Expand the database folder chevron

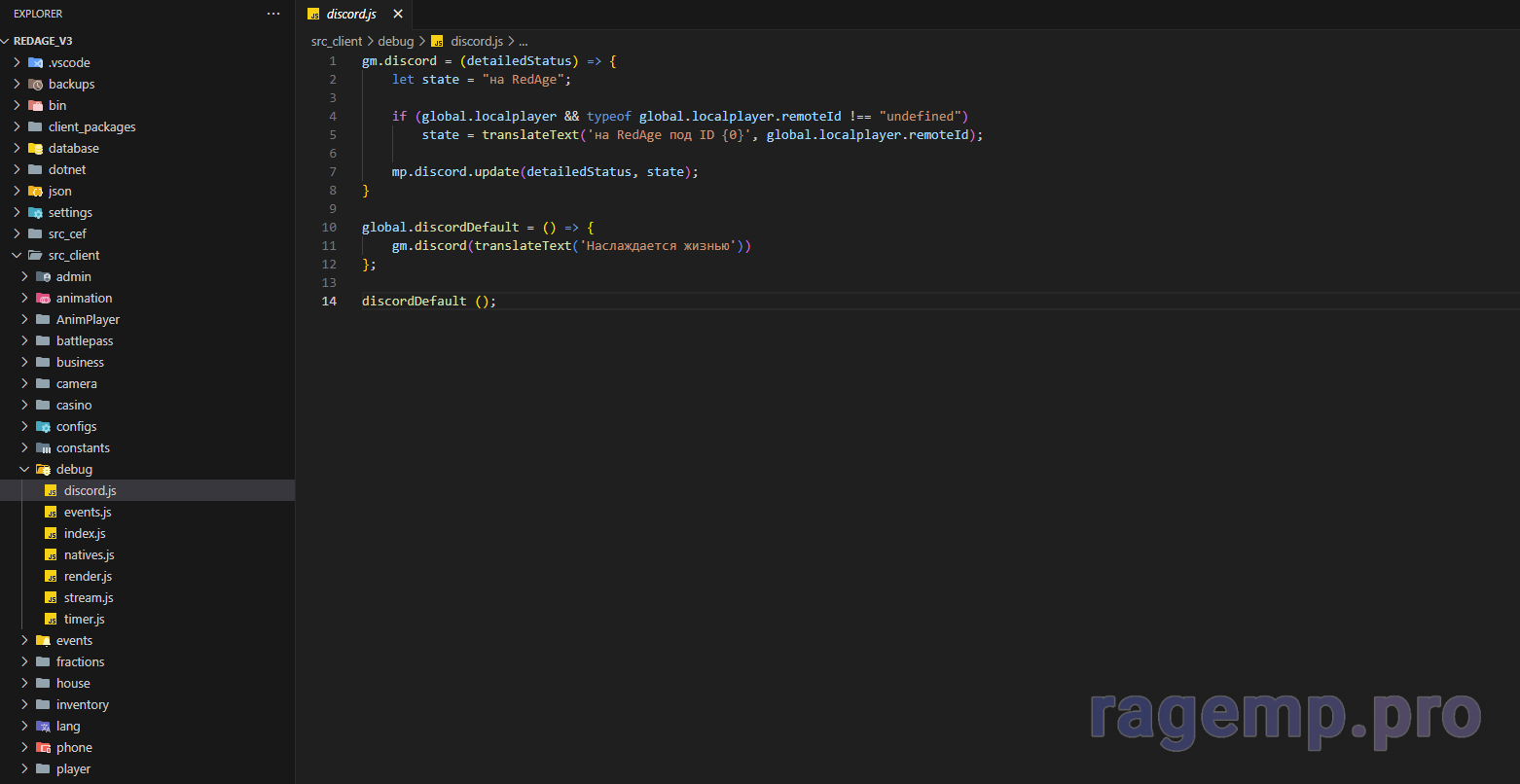tap(17, 148)
